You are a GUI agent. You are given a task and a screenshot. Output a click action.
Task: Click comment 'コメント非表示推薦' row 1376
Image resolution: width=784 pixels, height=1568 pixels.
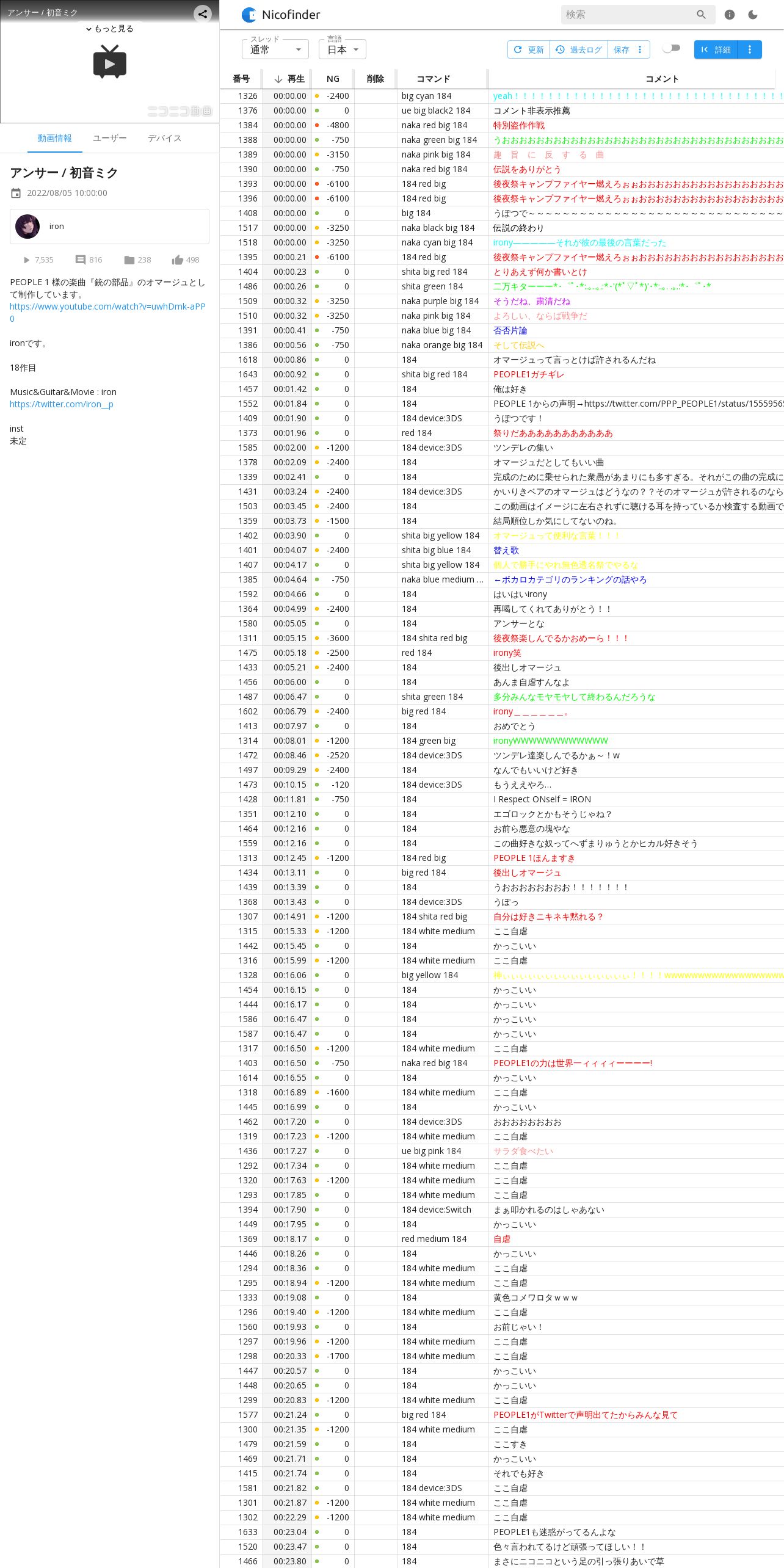click(x=532, y=111)
